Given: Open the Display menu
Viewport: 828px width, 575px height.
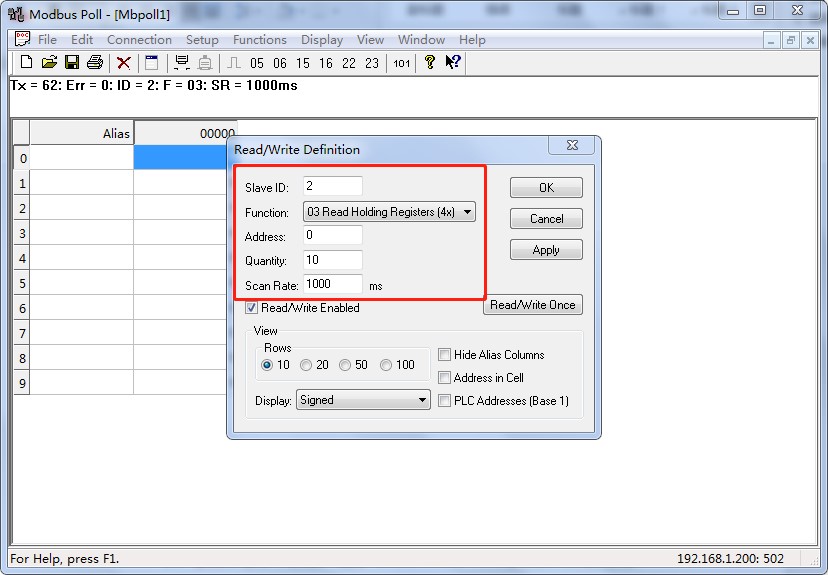Looking at the screenshot, I should click(x=322, y=40).
